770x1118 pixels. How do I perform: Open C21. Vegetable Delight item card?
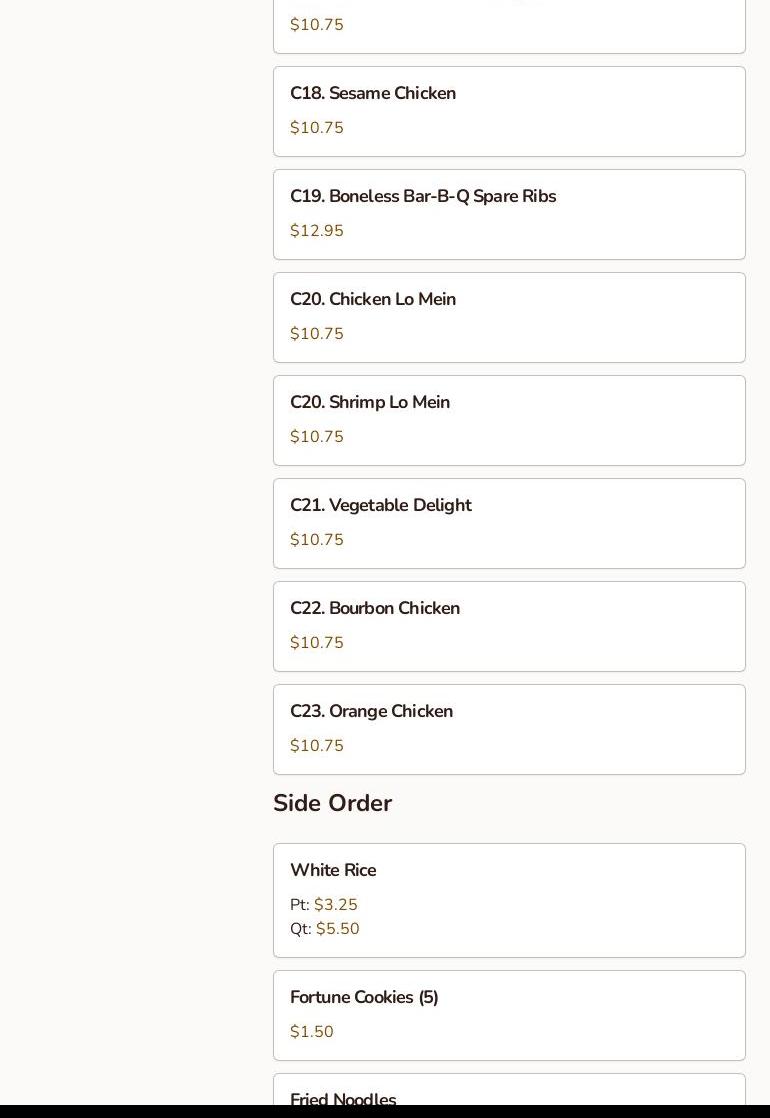click(x=509, y=523)
